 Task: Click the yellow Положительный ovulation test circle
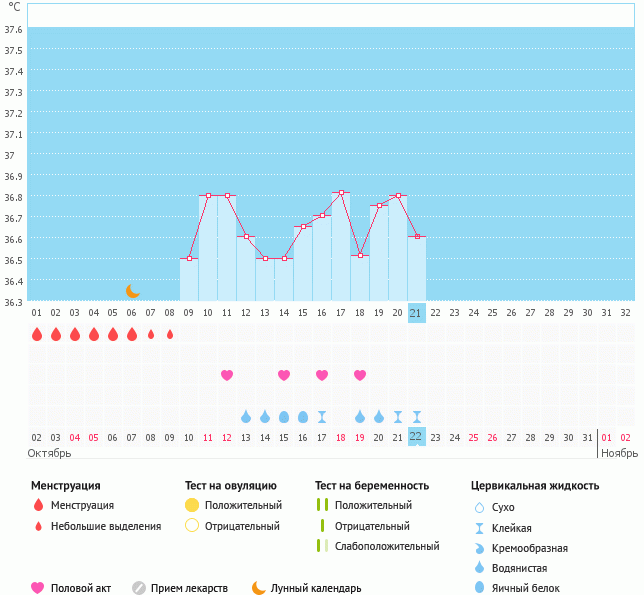(x=192, y=505)
